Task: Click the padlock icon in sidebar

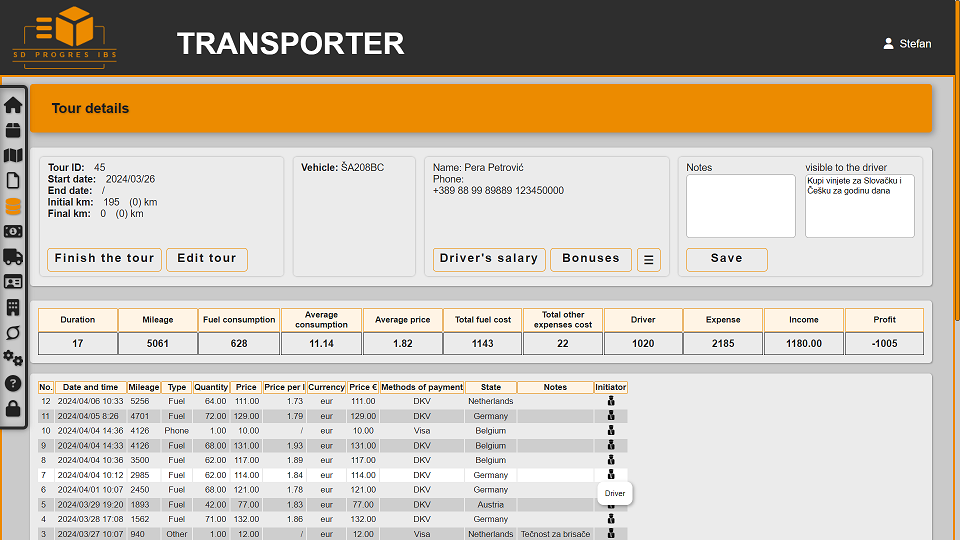Action: click(x=13, y=408)
